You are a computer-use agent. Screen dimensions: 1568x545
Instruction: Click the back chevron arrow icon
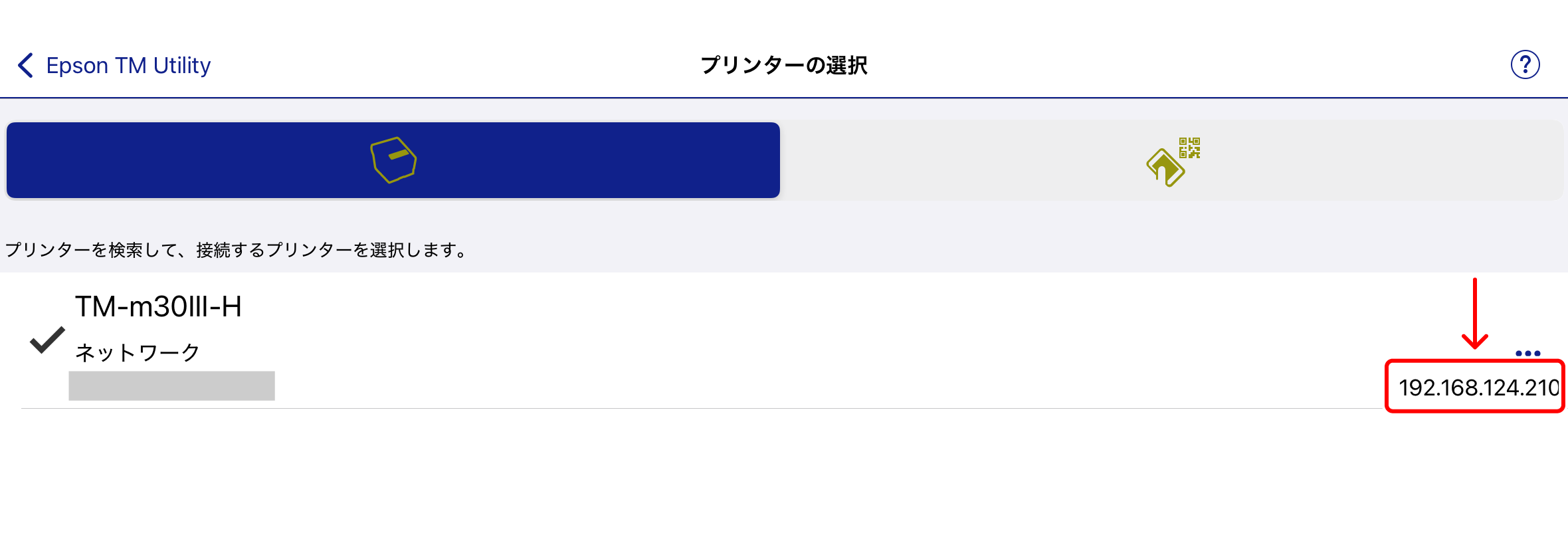coord(25,65)
